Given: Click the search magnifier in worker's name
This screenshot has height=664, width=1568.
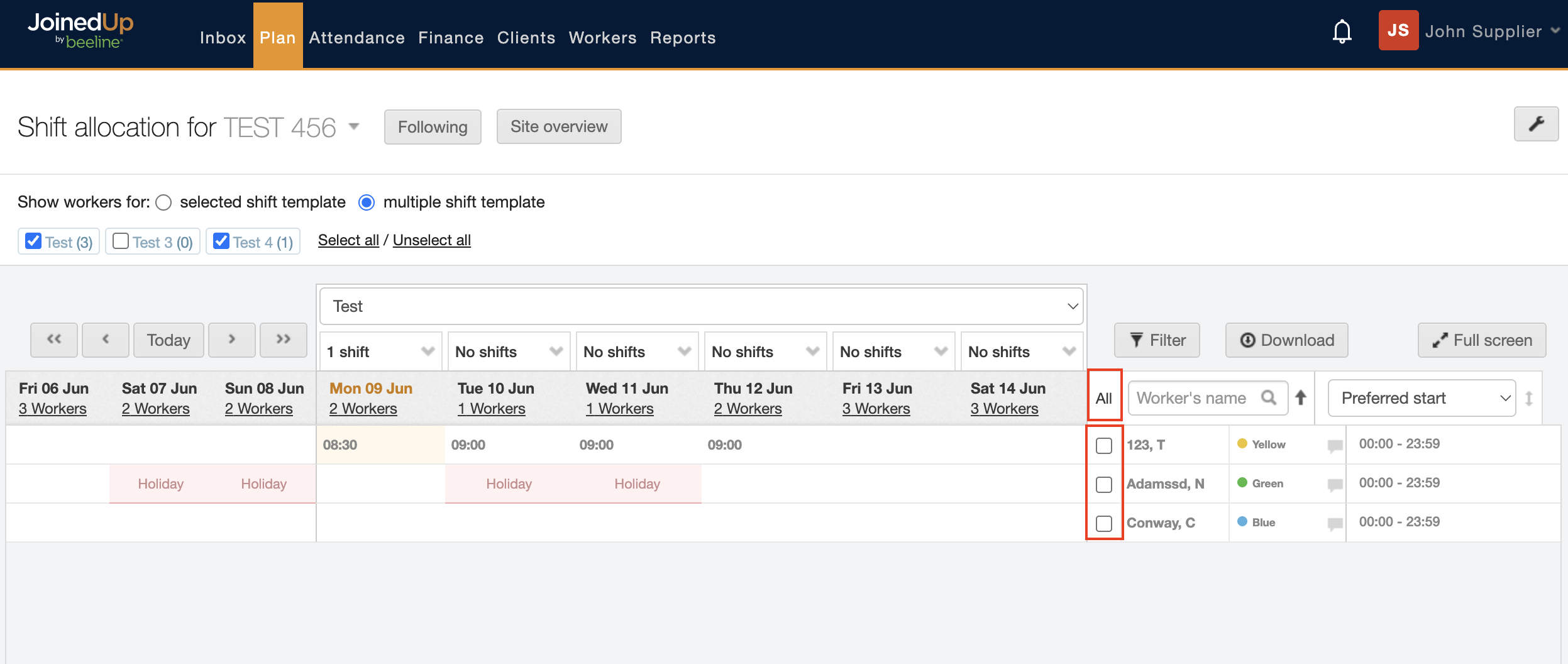Looking at the screenshot, I should pos(1269,397).
